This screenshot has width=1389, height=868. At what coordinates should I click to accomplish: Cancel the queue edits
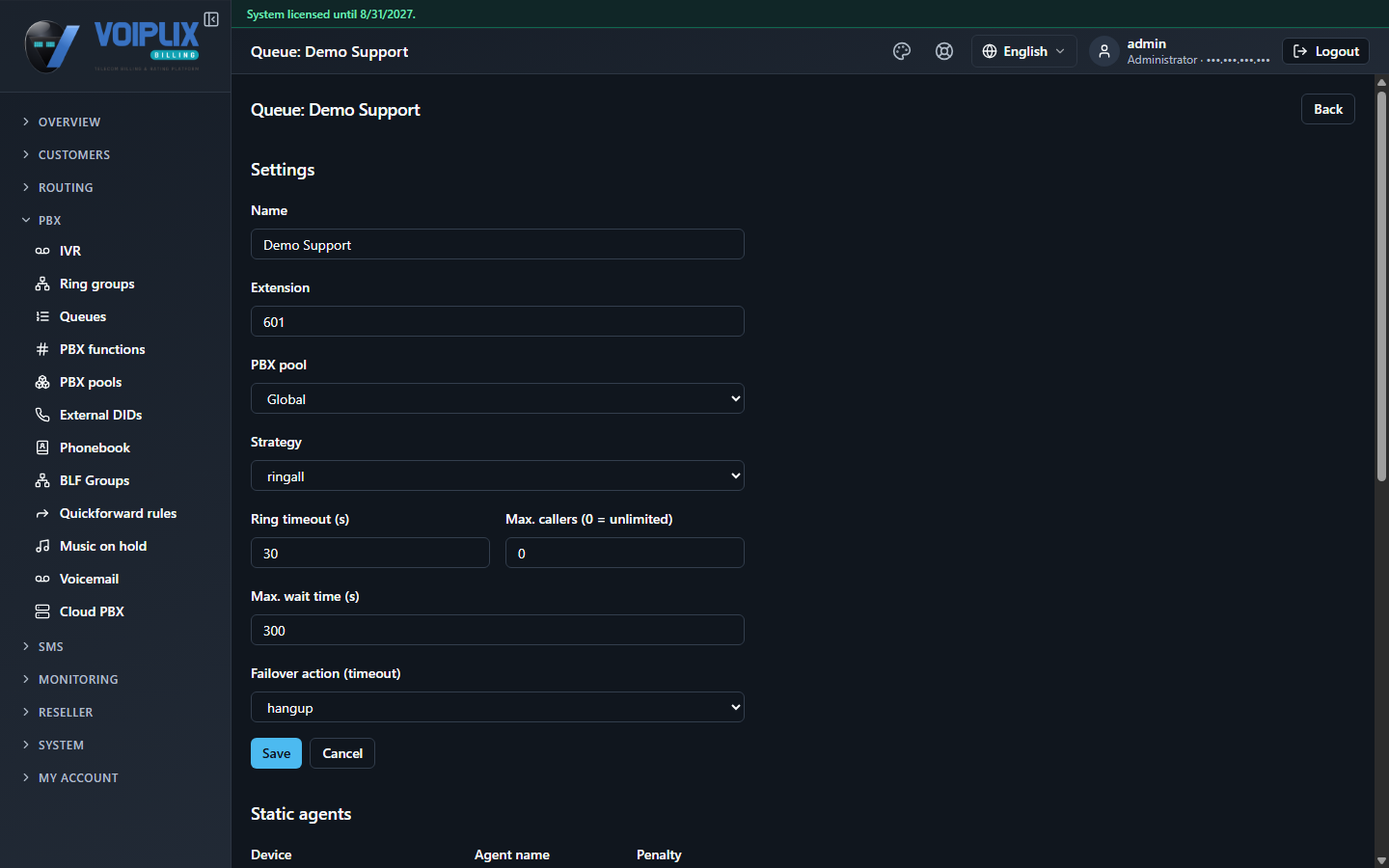[342, 753]
